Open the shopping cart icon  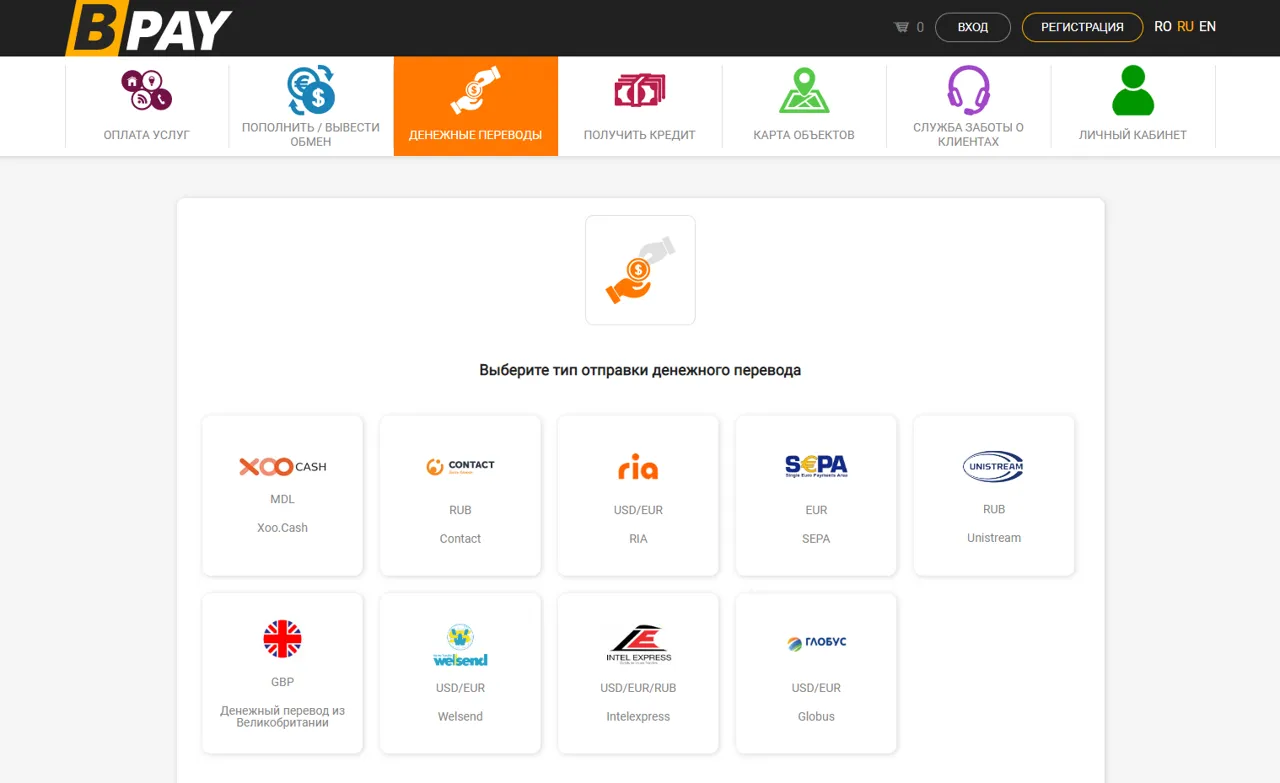coord(901,27)
